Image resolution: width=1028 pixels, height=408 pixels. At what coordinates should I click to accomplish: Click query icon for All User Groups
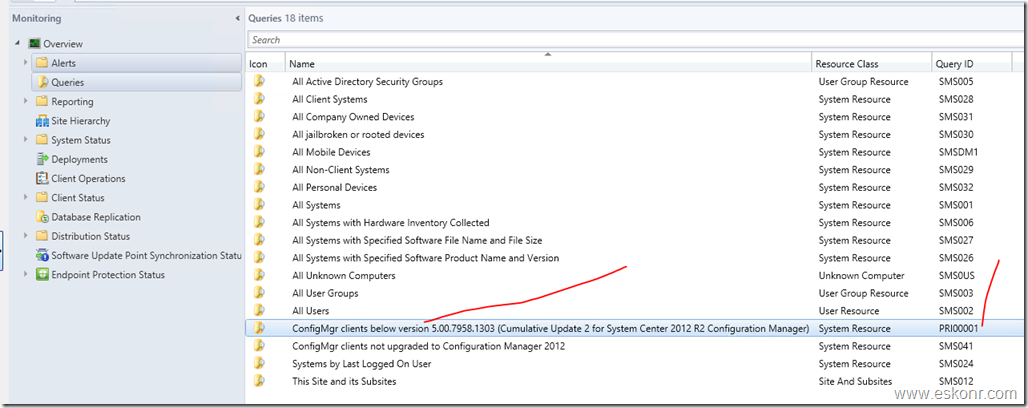coord(260,293)
